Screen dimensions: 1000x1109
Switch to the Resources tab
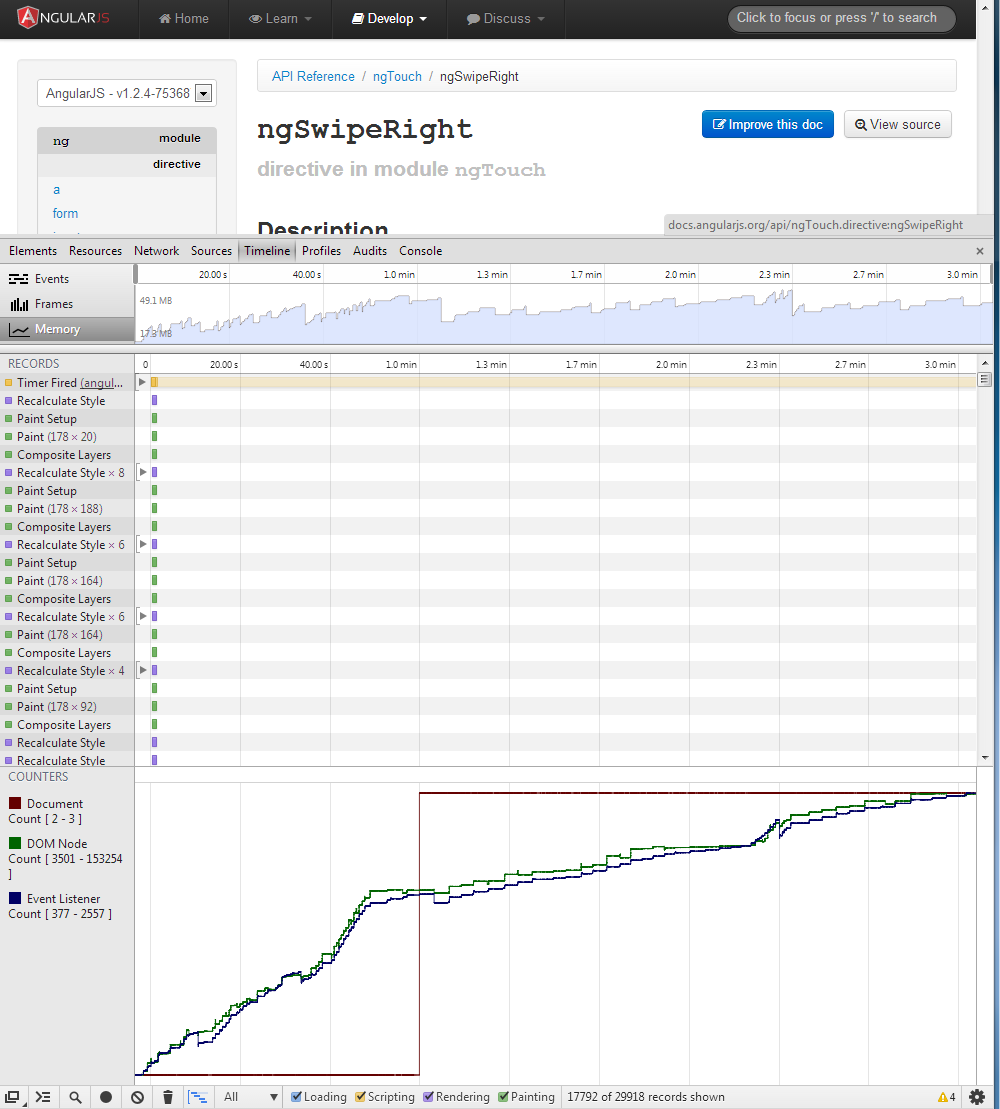pyautogui.click(x=95, y=251)
